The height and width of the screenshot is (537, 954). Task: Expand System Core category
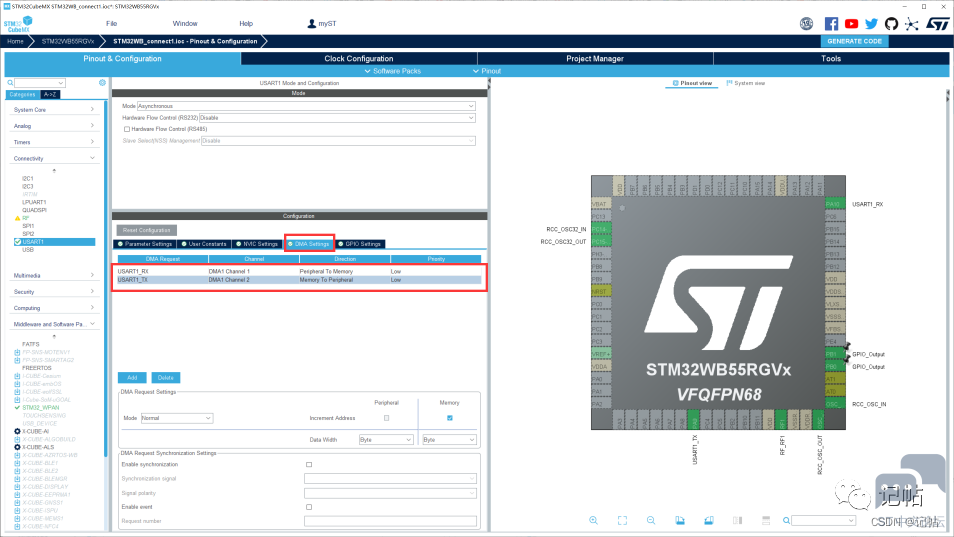tap(54, 109)
